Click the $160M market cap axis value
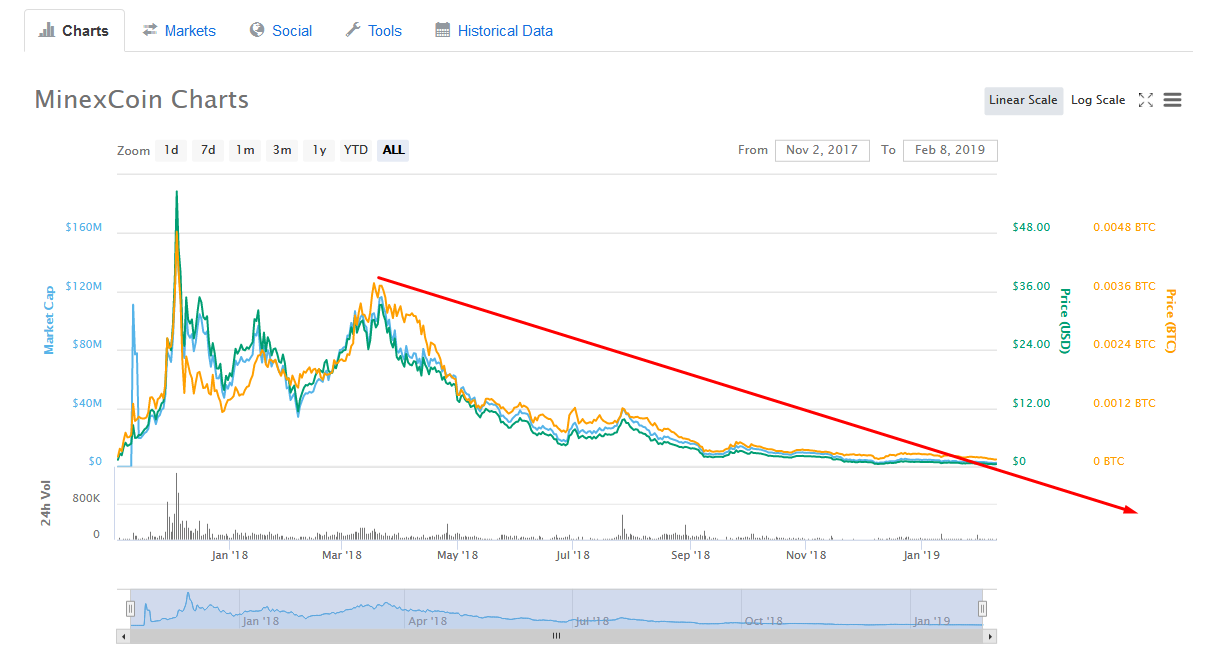Screen dimensions: 1229x648 (x=84, y=227)
